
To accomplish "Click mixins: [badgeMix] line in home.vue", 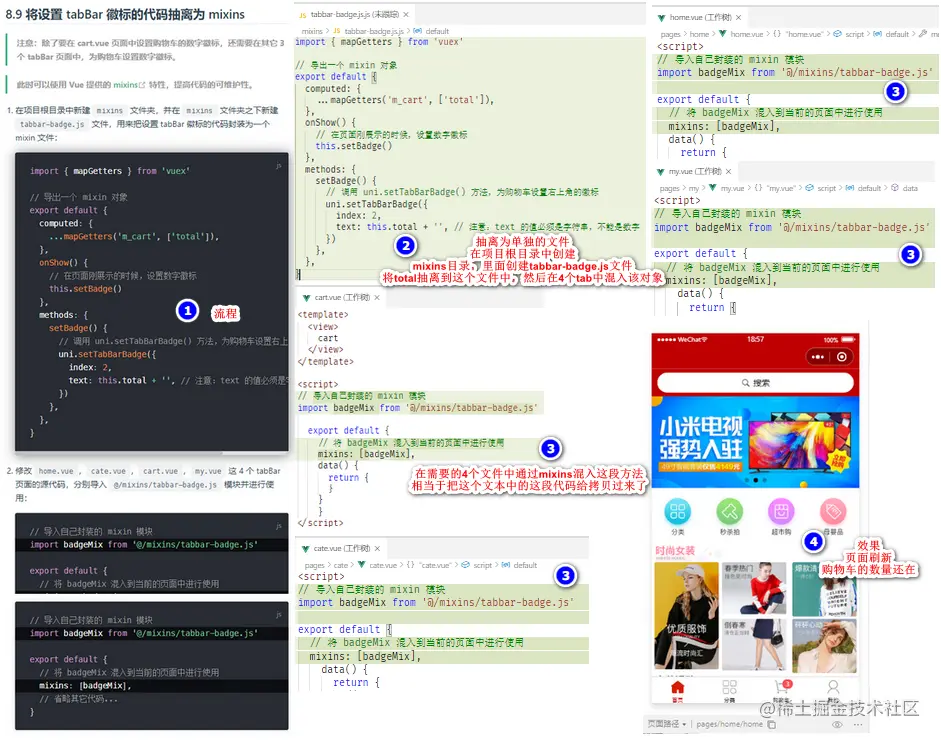I will (724, 127).
